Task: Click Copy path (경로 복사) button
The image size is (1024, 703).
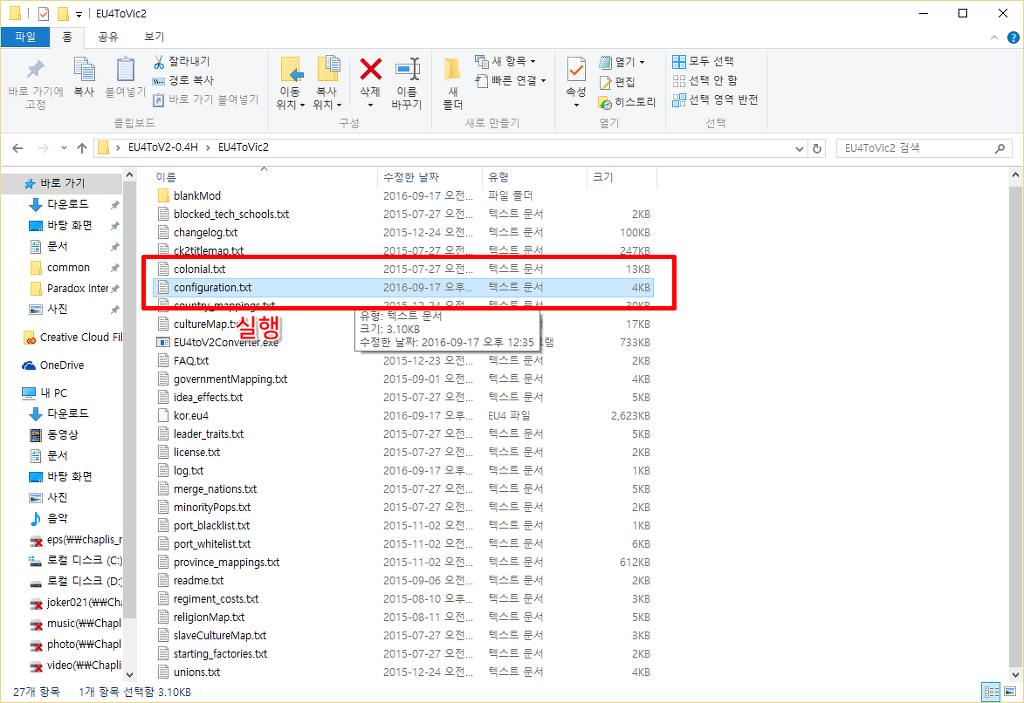Action: [183, 80]
